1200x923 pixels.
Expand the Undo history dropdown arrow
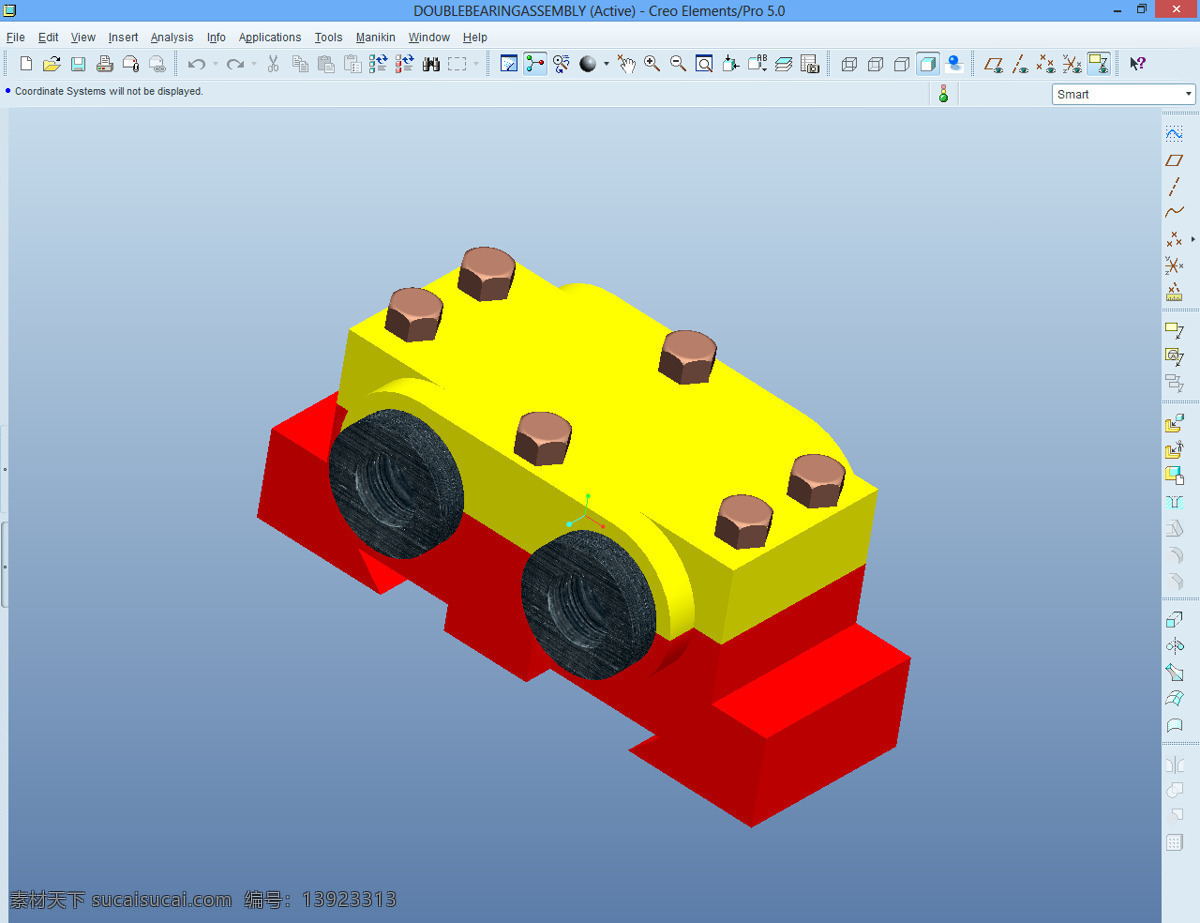[215, 64]
